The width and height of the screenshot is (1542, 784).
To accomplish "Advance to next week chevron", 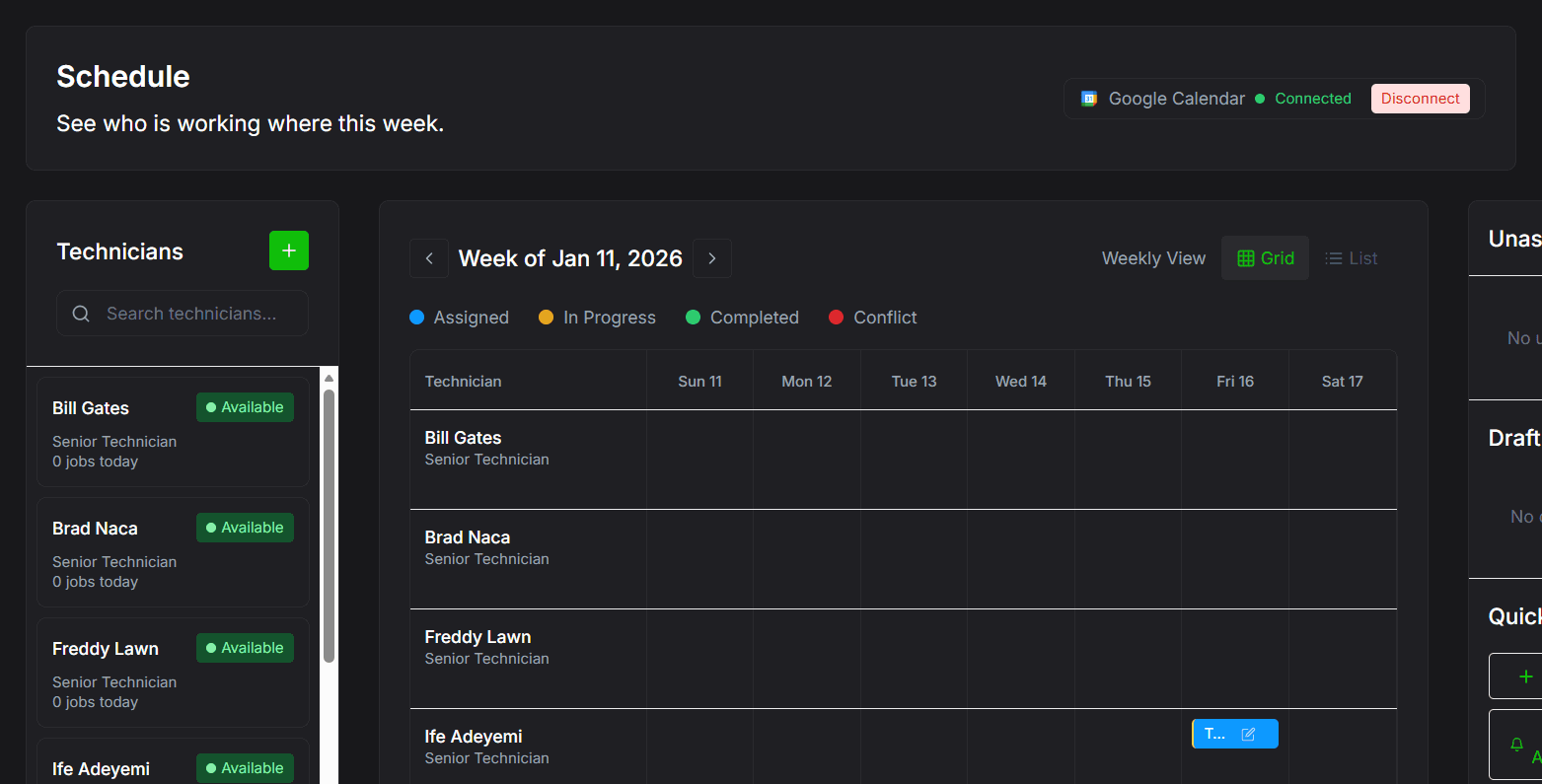I will (x=712, y=258).
